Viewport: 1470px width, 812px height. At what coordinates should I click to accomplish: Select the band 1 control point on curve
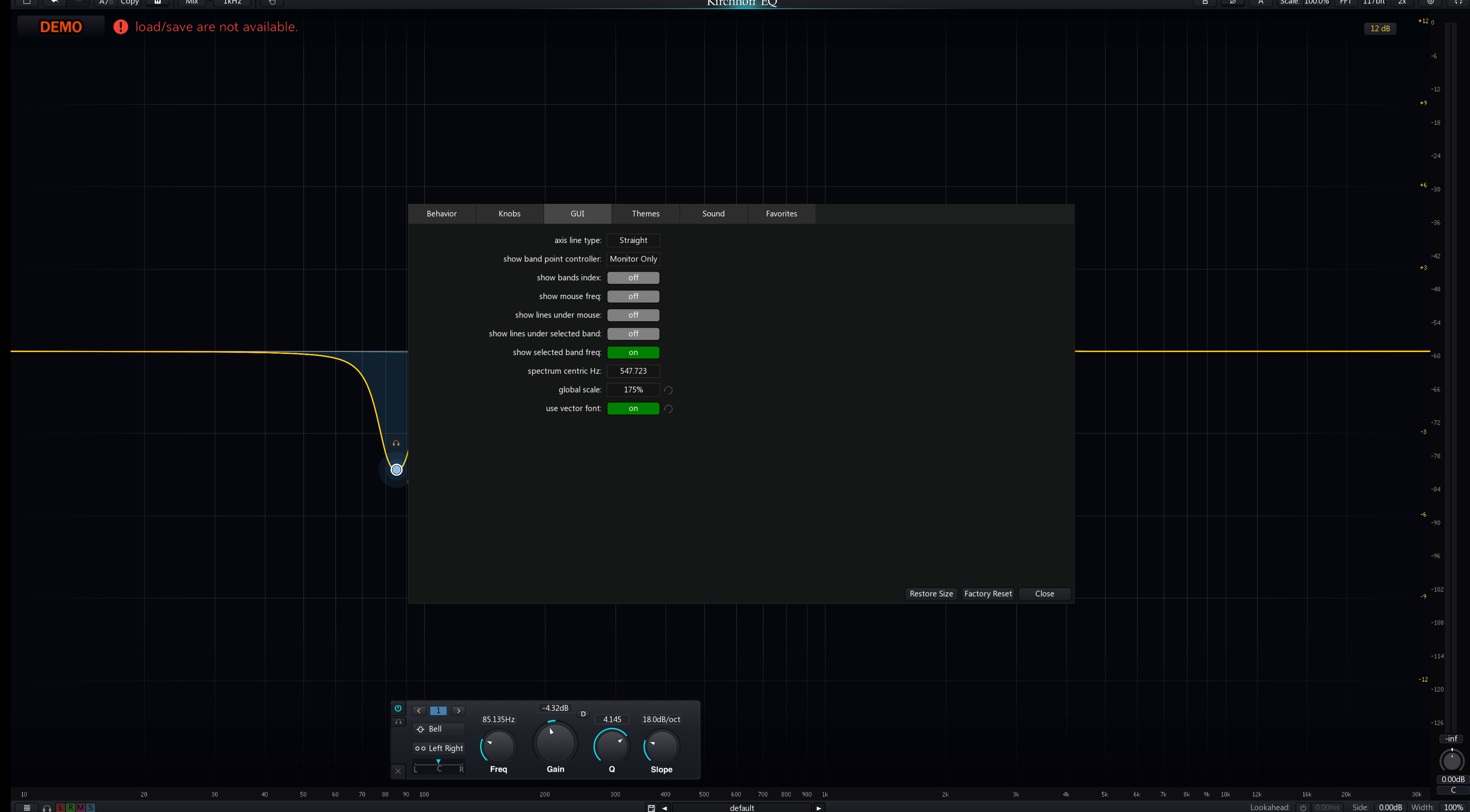(x=397, y=469)
